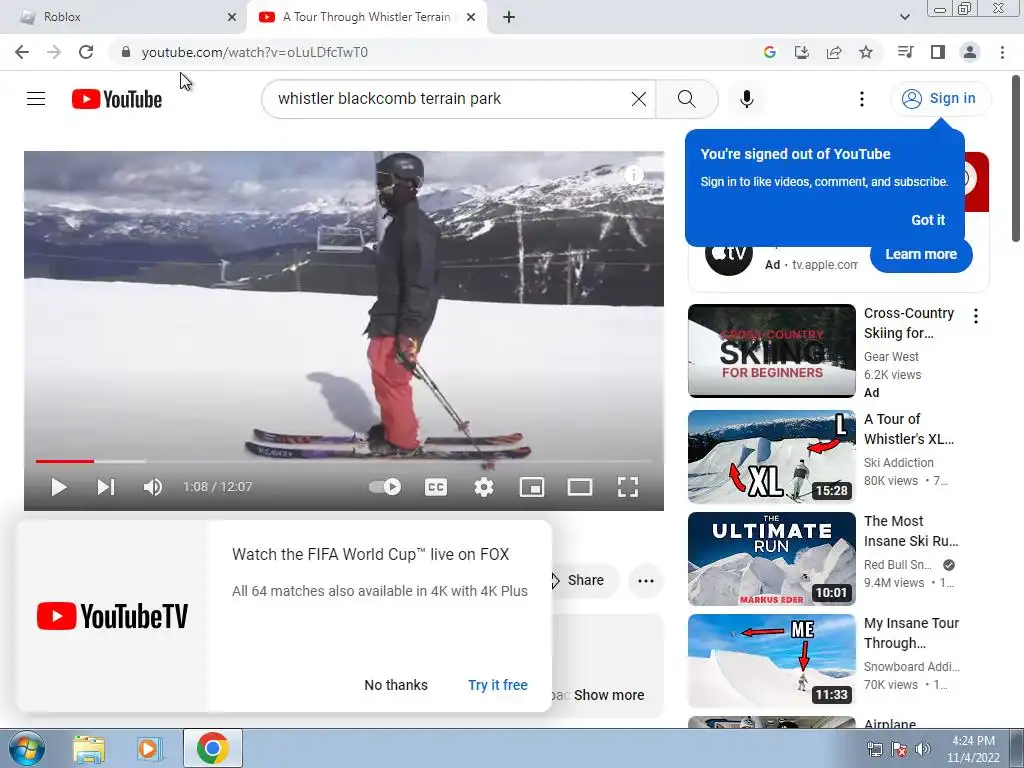The height and width of the screenshot is (768, 1024).
Task: Mute the video volume speaker icon
Action: (153, 487)
